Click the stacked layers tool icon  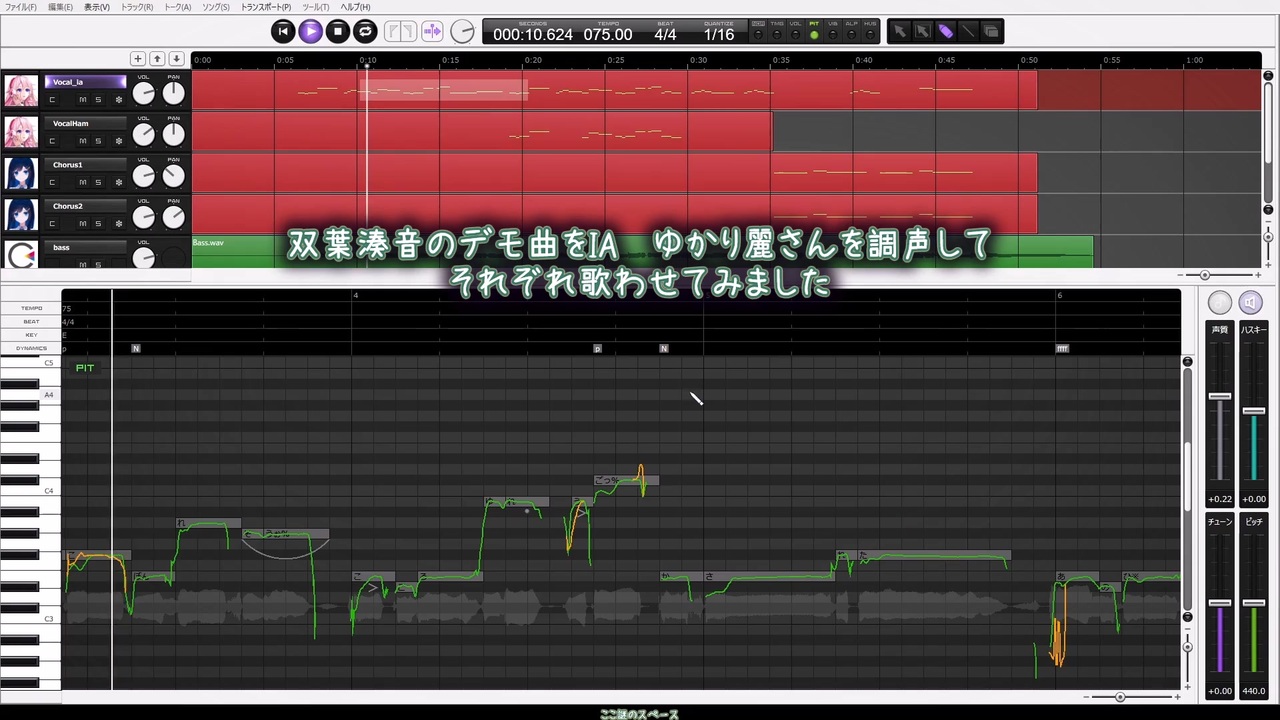click(991, 31)
